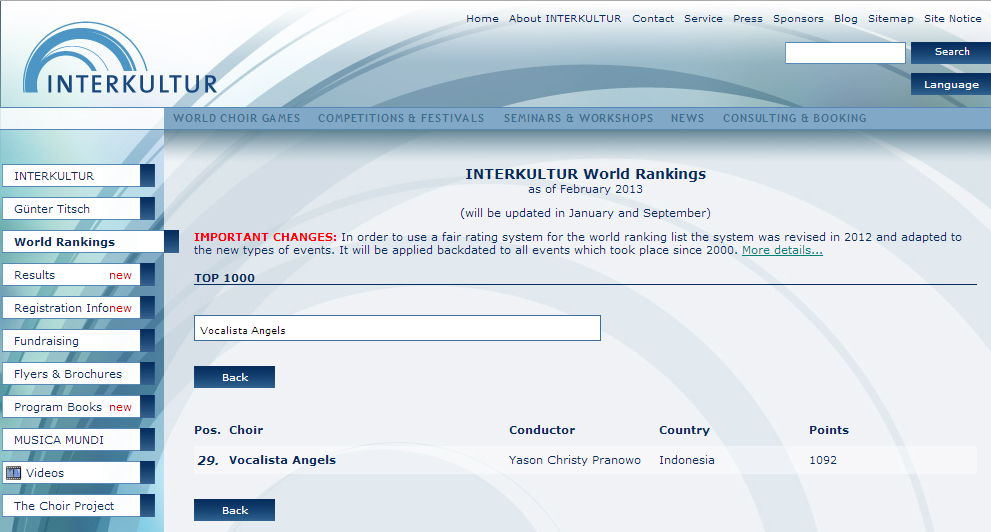
Task: Open The Choir Project in the sidebar
Action: pos(78,505)
